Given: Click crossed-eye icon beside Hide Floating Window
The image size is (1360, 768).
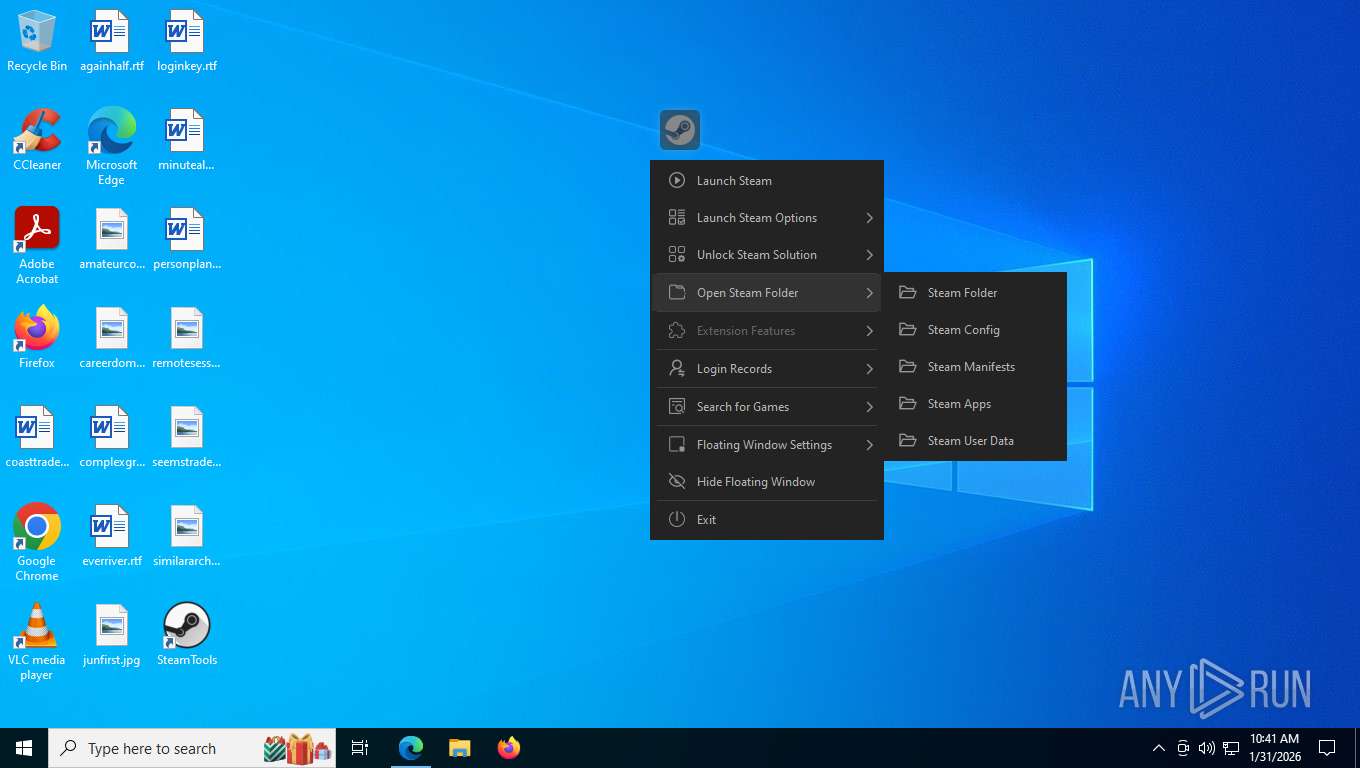Looking at the screenshot, I should pos(677,482).
